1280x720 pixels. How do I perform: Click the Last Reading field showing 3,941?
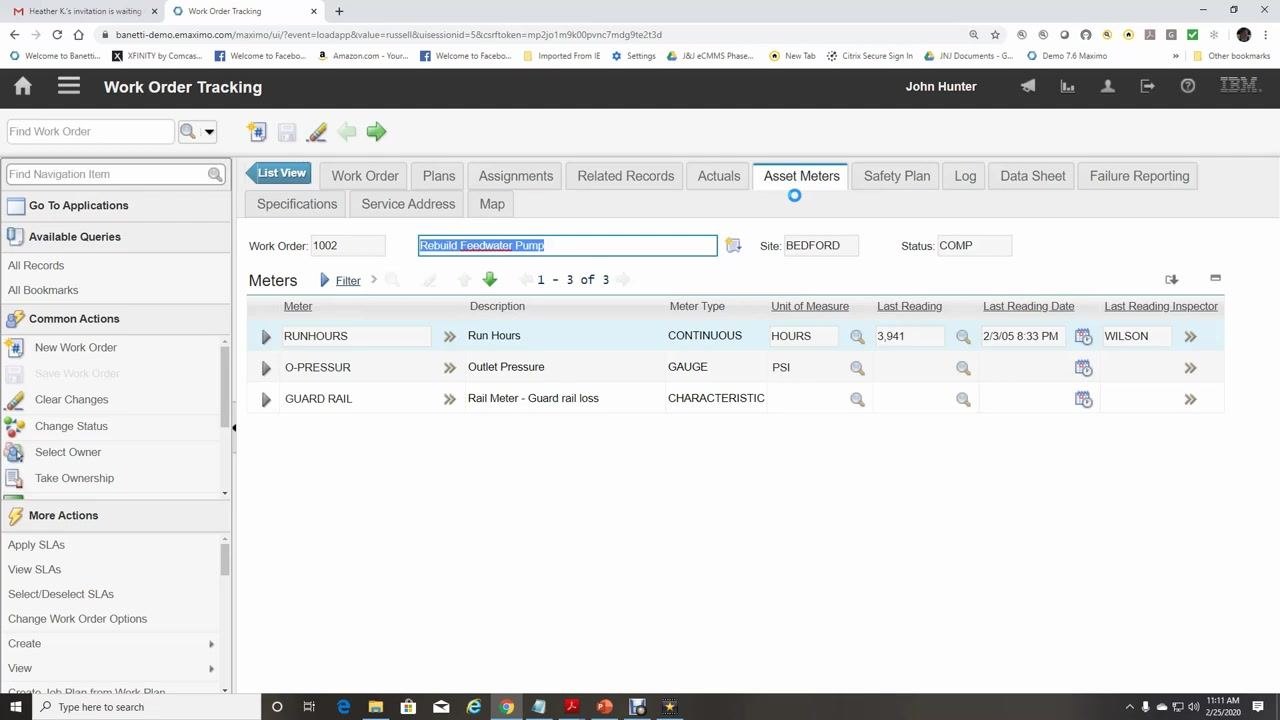(908, 337)
